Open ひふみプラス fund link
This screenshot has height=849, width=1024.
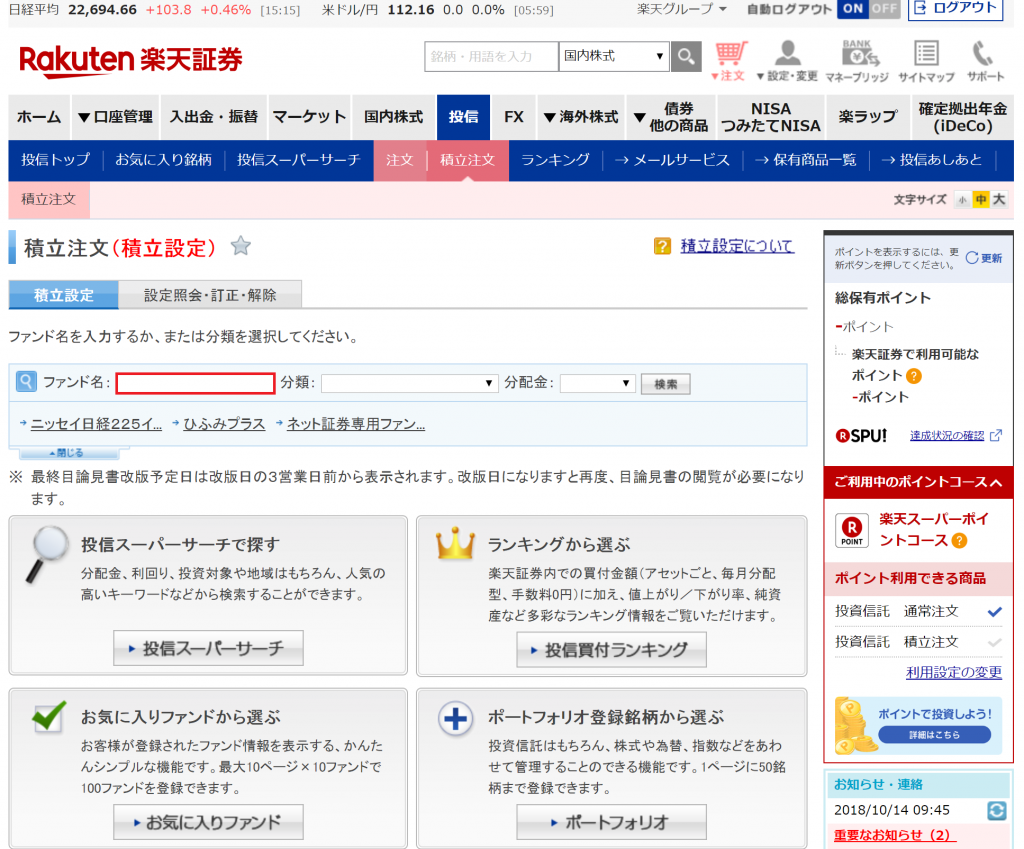[x=224, y=424]
